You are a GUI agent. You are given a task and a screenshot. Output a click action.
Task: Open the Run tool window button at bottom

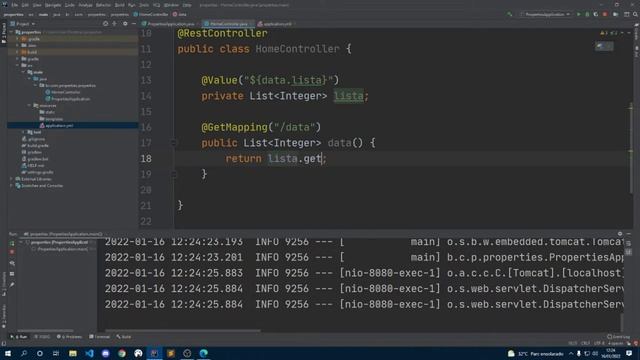pyautogui.click(x=19, y=337)
